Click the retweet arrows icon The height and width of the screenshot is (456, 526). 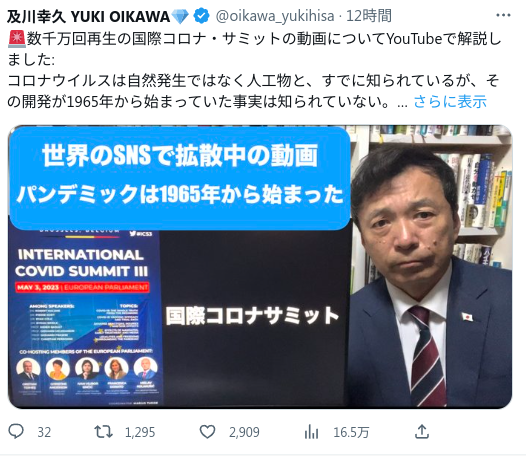pos(103,432)
